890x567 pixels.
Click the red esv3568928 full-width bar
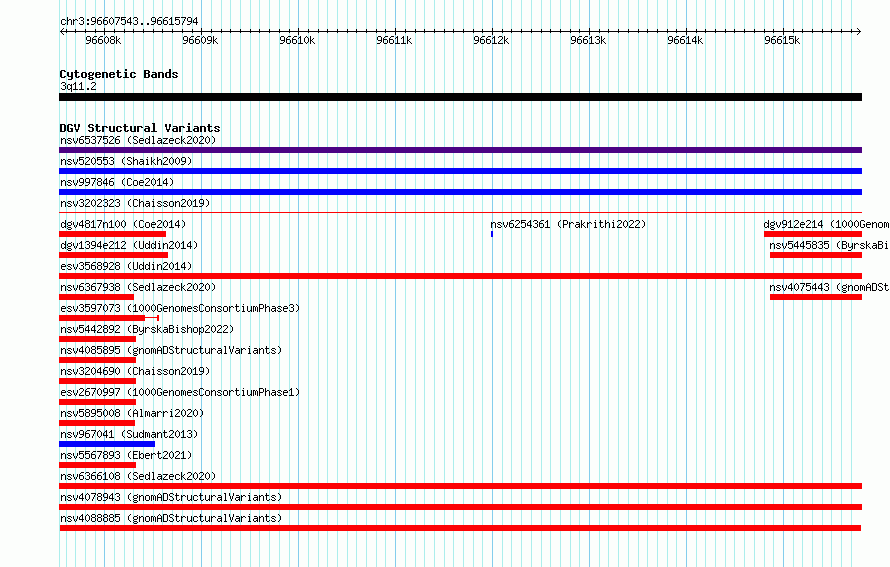[460, 276]
